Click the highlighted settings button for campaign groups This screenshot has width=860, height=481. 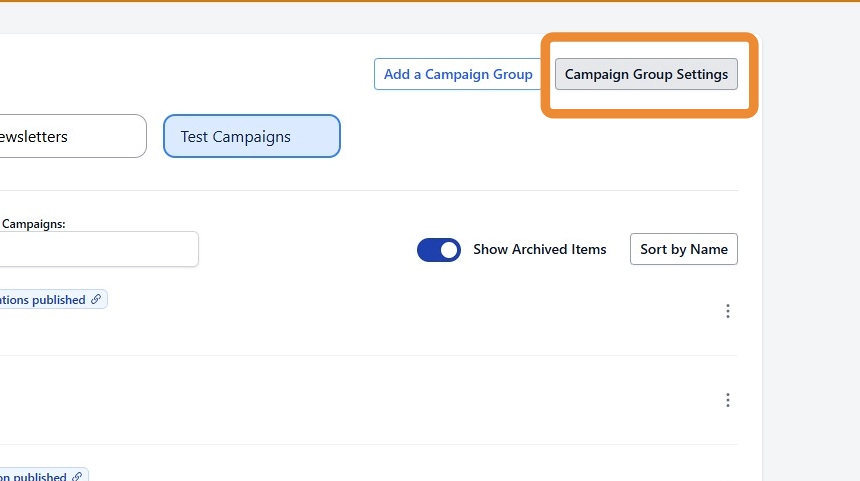[x=646, y=74]
